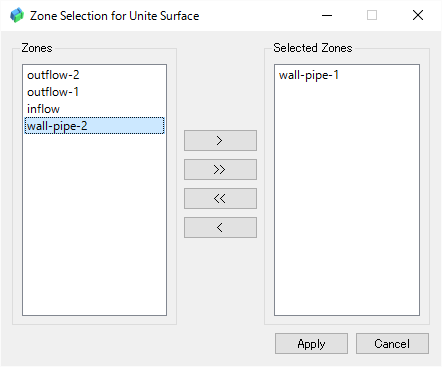Apply the zone selection
Viewport: 442px width, 367px height.
click(311, 343)
